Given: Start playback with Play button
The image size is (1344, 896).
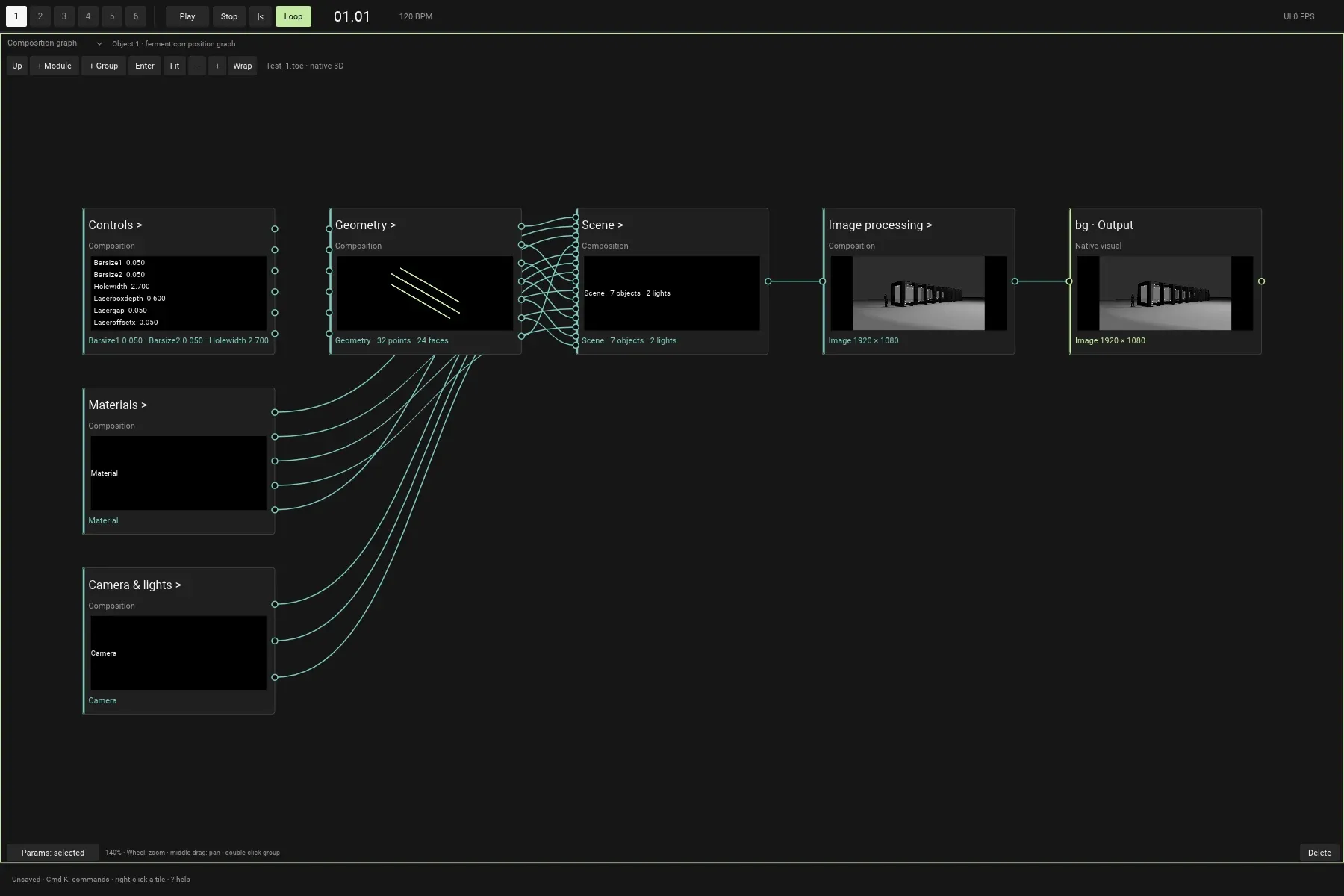Looking at the screenshot, I should pos(187,16).
